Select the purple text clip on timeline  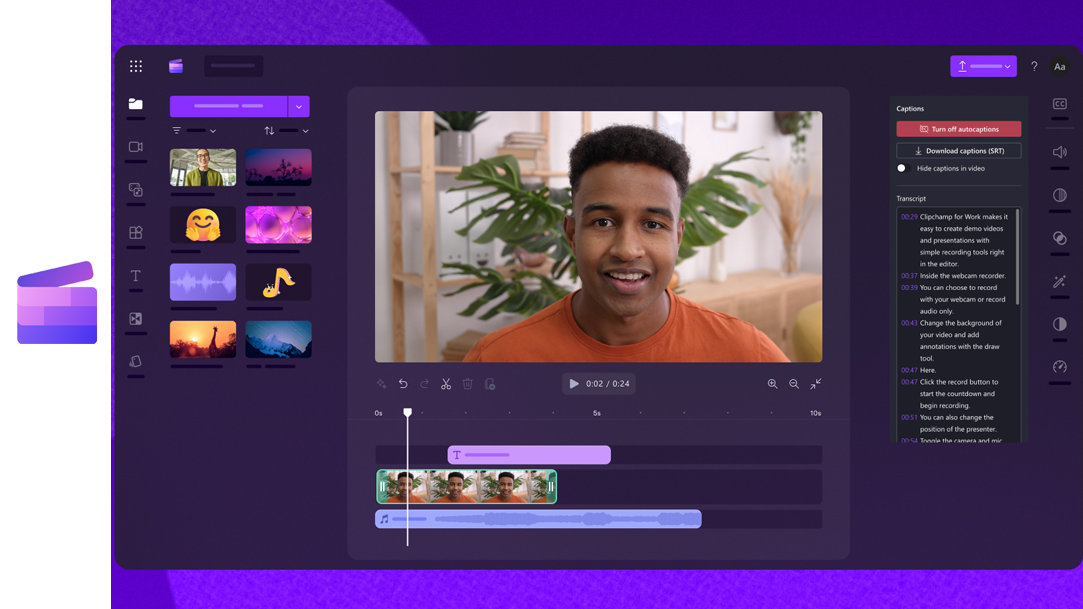coord(529,454)
